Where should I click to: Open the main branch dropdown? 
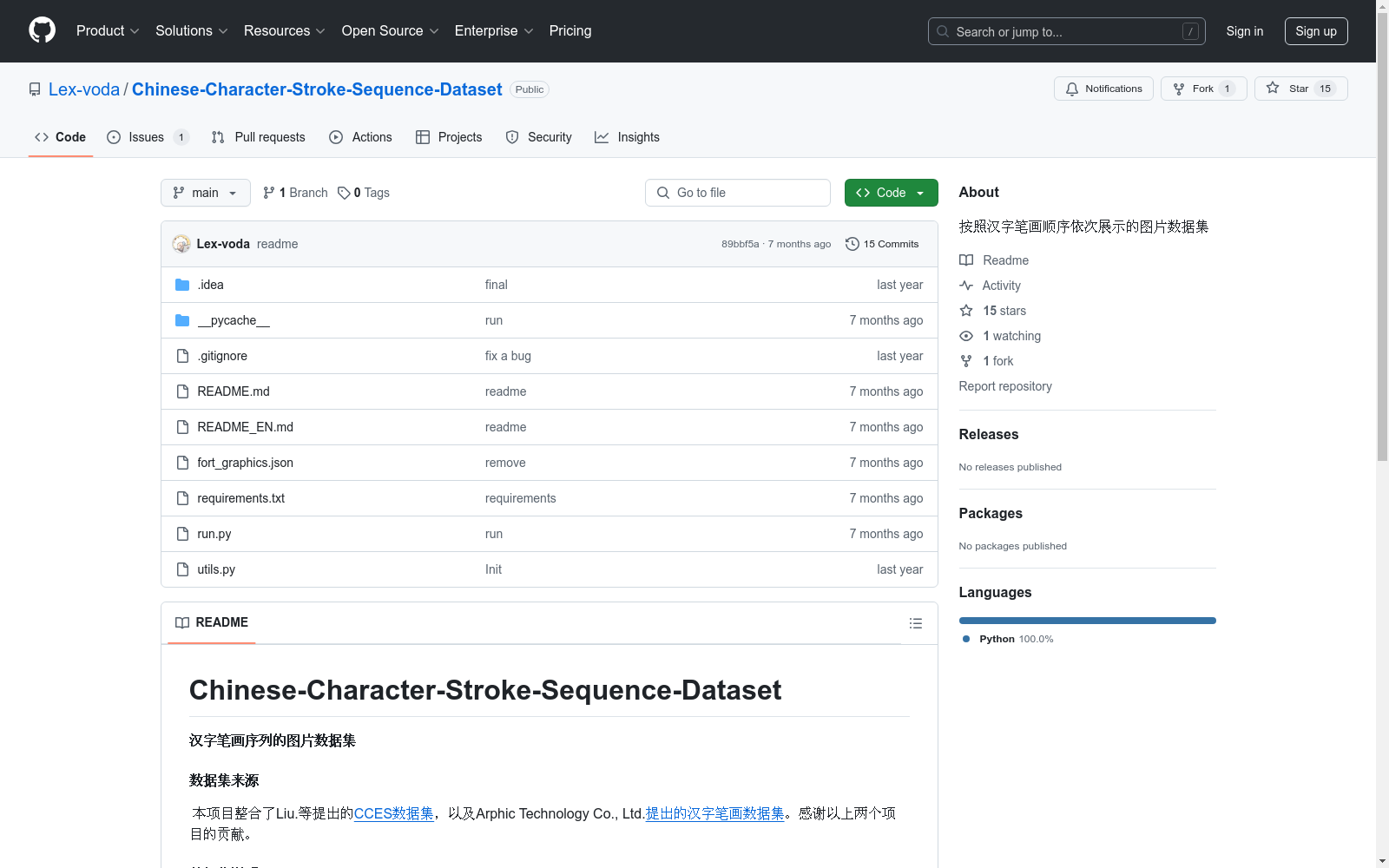206,193
